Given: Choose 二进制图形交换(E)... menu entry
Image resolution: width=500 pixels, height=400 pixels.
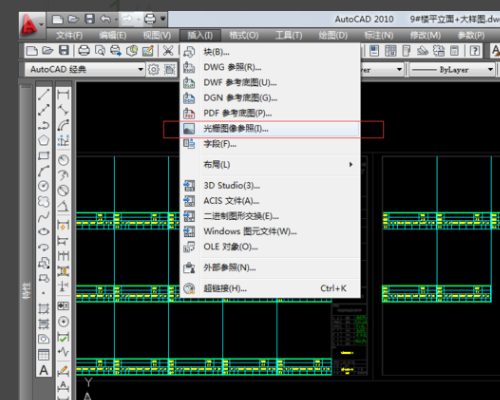Looking at the screenshot, I should 270,216.
